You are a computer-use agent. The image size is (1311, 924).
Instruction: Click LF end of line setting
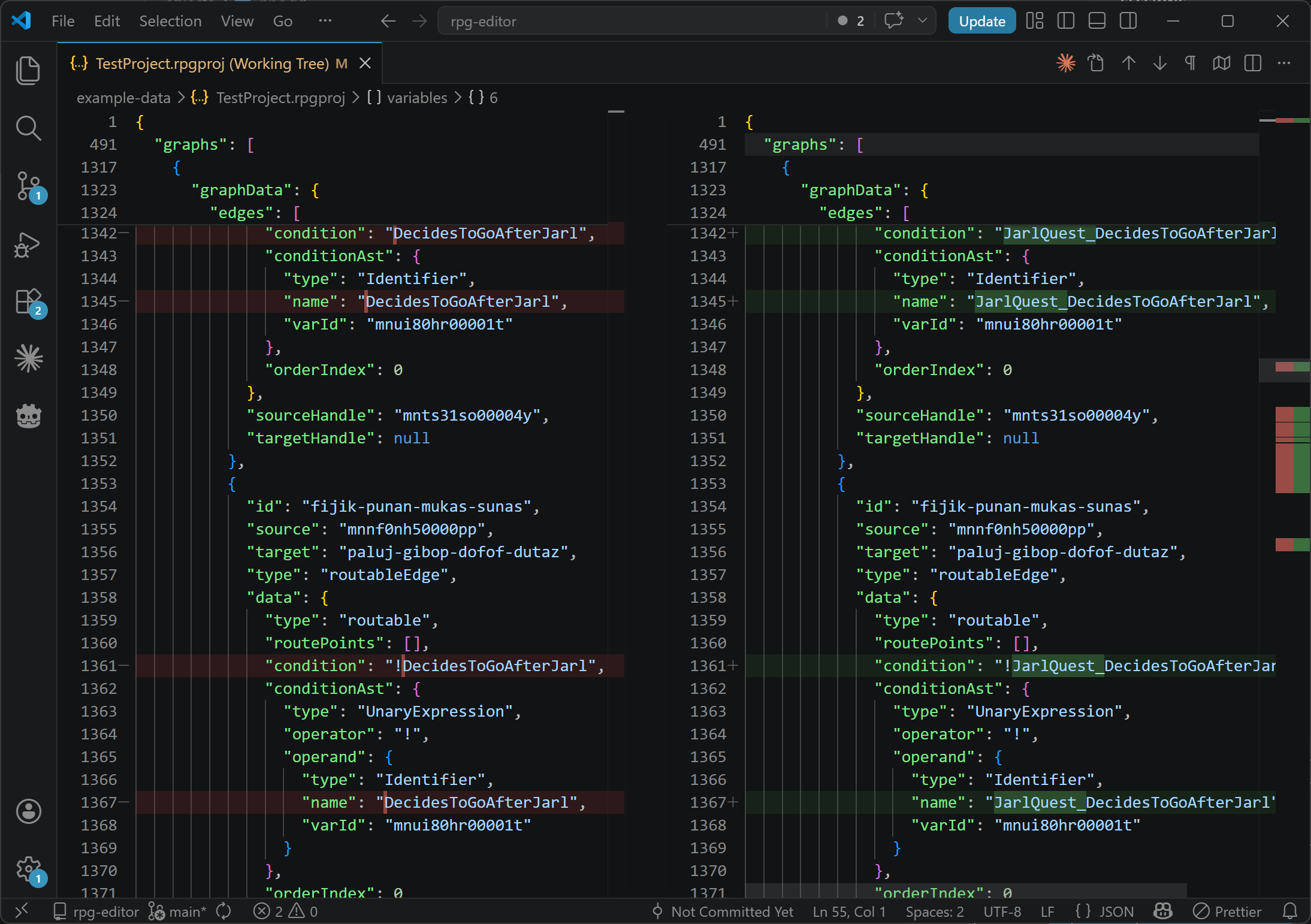(1047, 911)
